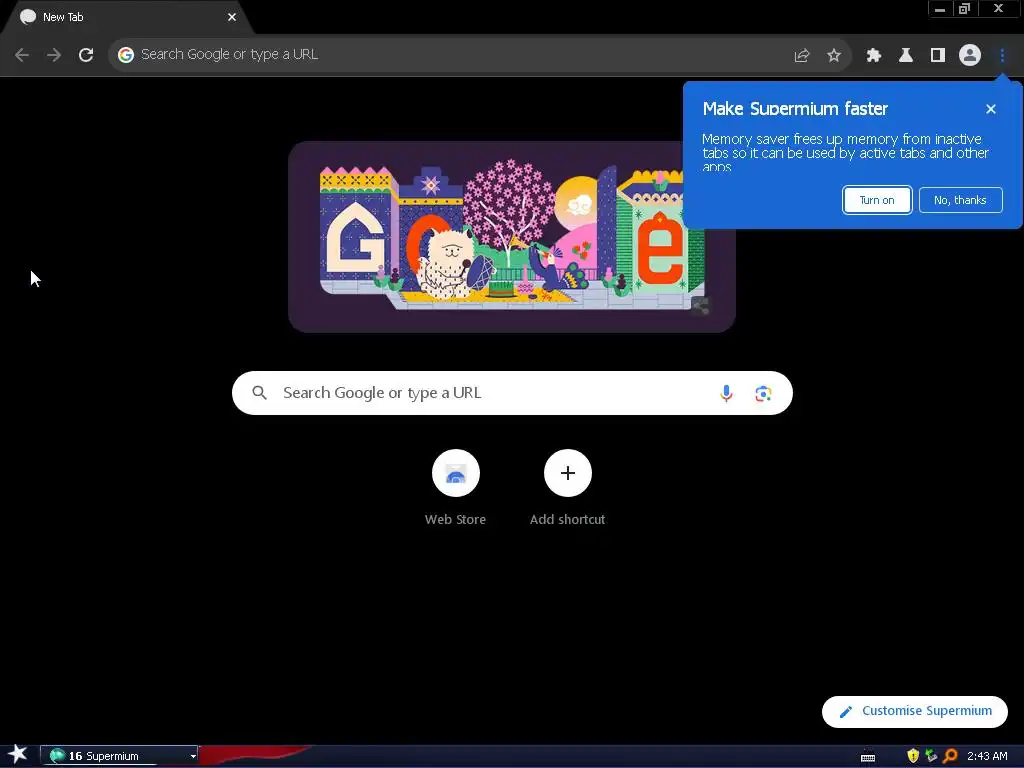
Task: Close the New Tab tab
Action: coord(232,18)
